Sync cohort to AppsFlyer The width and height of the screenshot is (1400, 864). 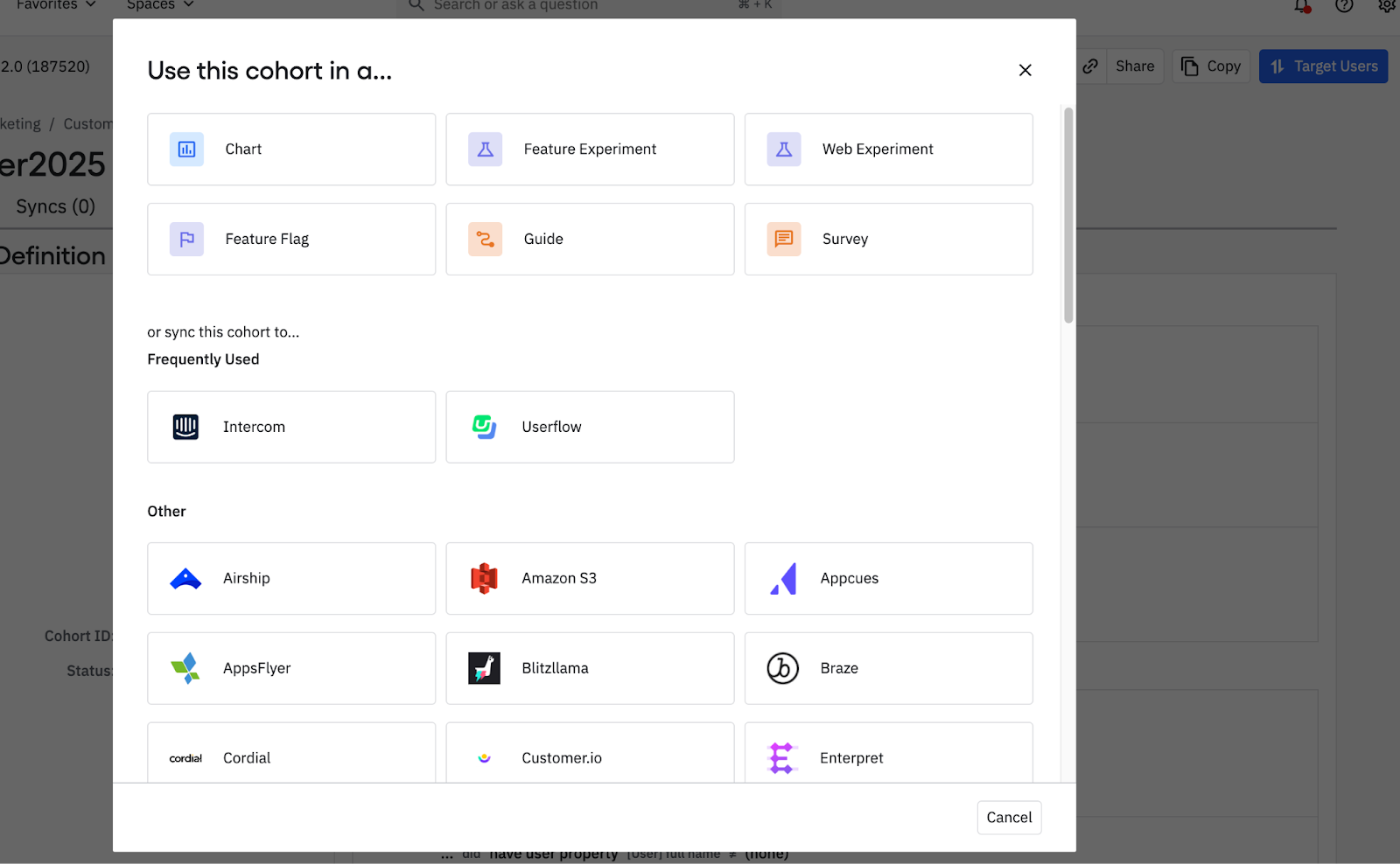click(x=291, y=668)
